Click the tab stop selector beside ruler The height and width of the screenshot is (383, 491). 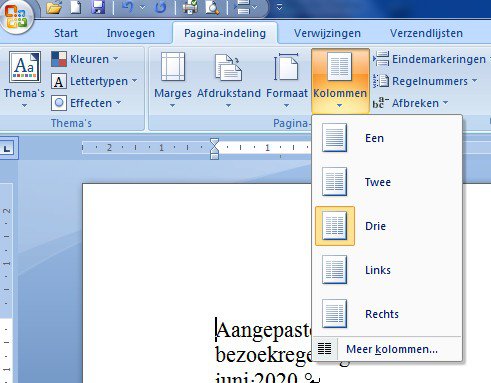(7, 148)
